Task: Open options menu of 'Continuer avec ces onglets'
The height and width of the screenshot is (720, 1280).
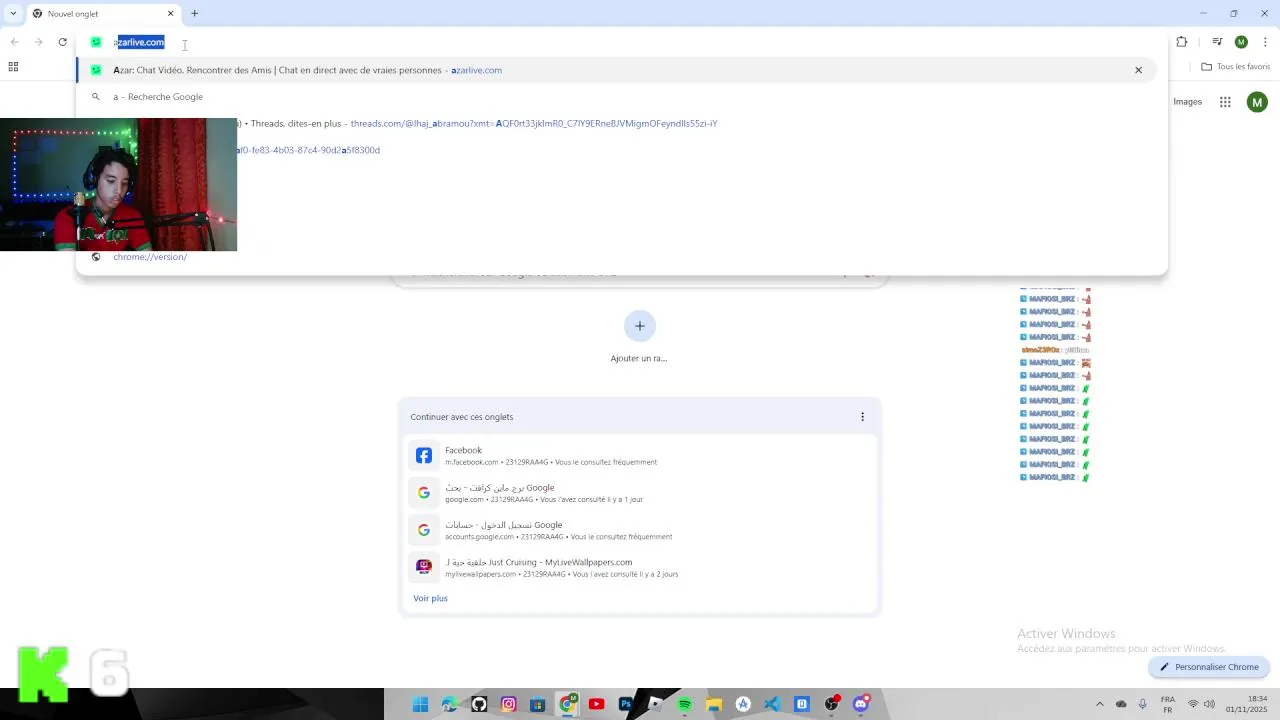Action: pos(862,417)
